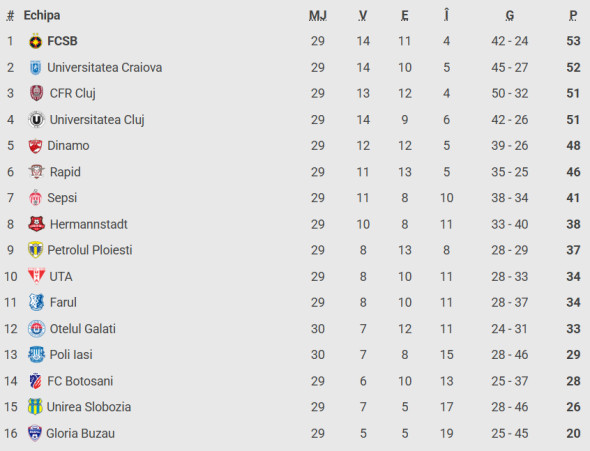This screenshot has height=451, width=590.
Task: Click the Unirea Slobozia yellow crest
Action: tap(35, 407)
